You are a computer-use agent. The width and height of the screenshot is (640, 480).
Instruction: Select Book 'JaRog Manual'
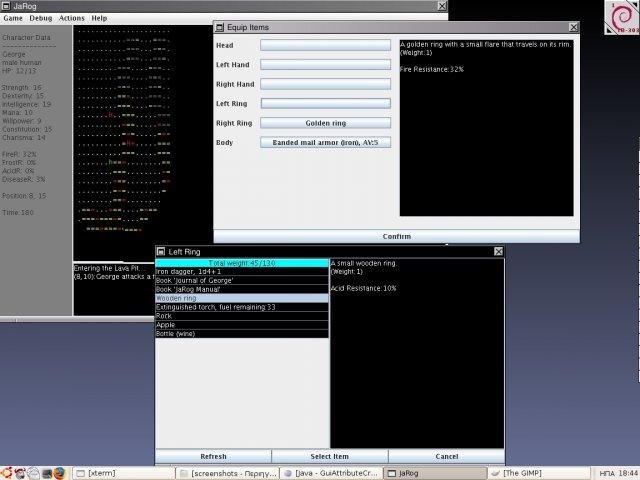[x=242, y=289]
